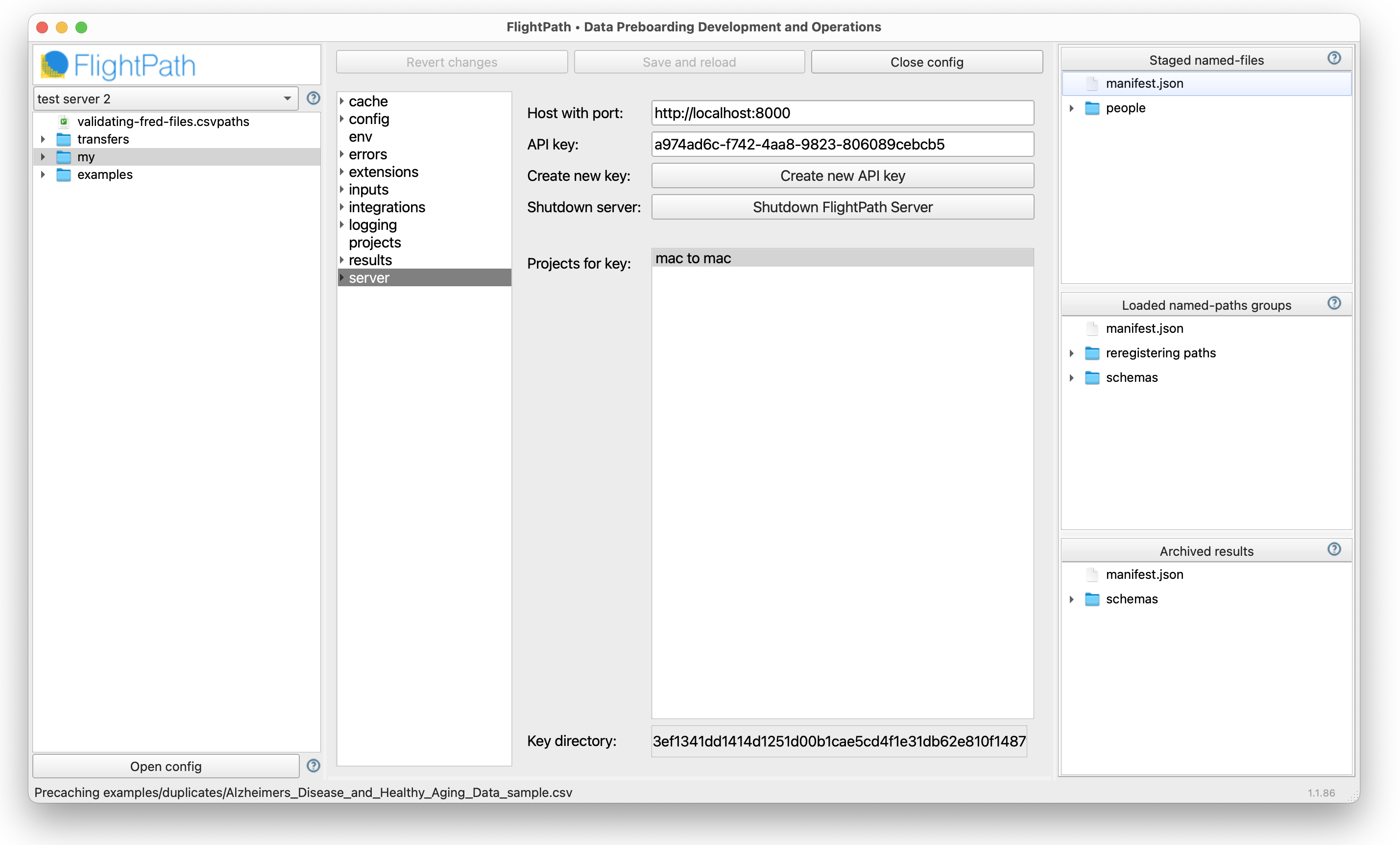The width and height of the screenshot is (1400, 845).
Task: Select the projects config section
Action: coord(374,242)
